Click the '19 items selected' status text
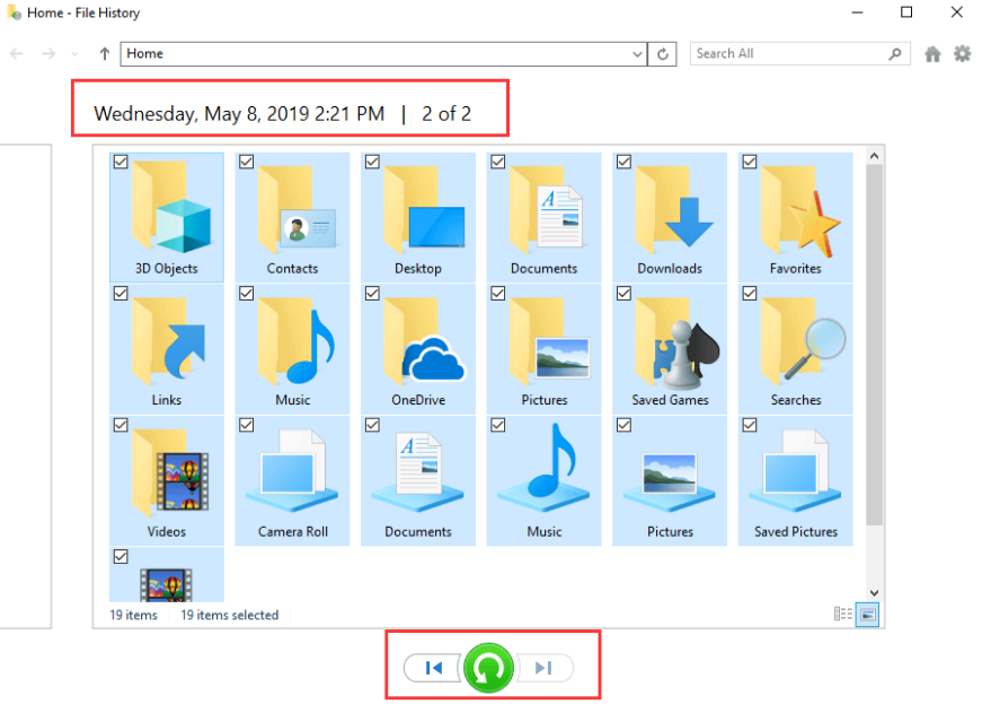This screenshot has height=704, width=982. point(229,615)
